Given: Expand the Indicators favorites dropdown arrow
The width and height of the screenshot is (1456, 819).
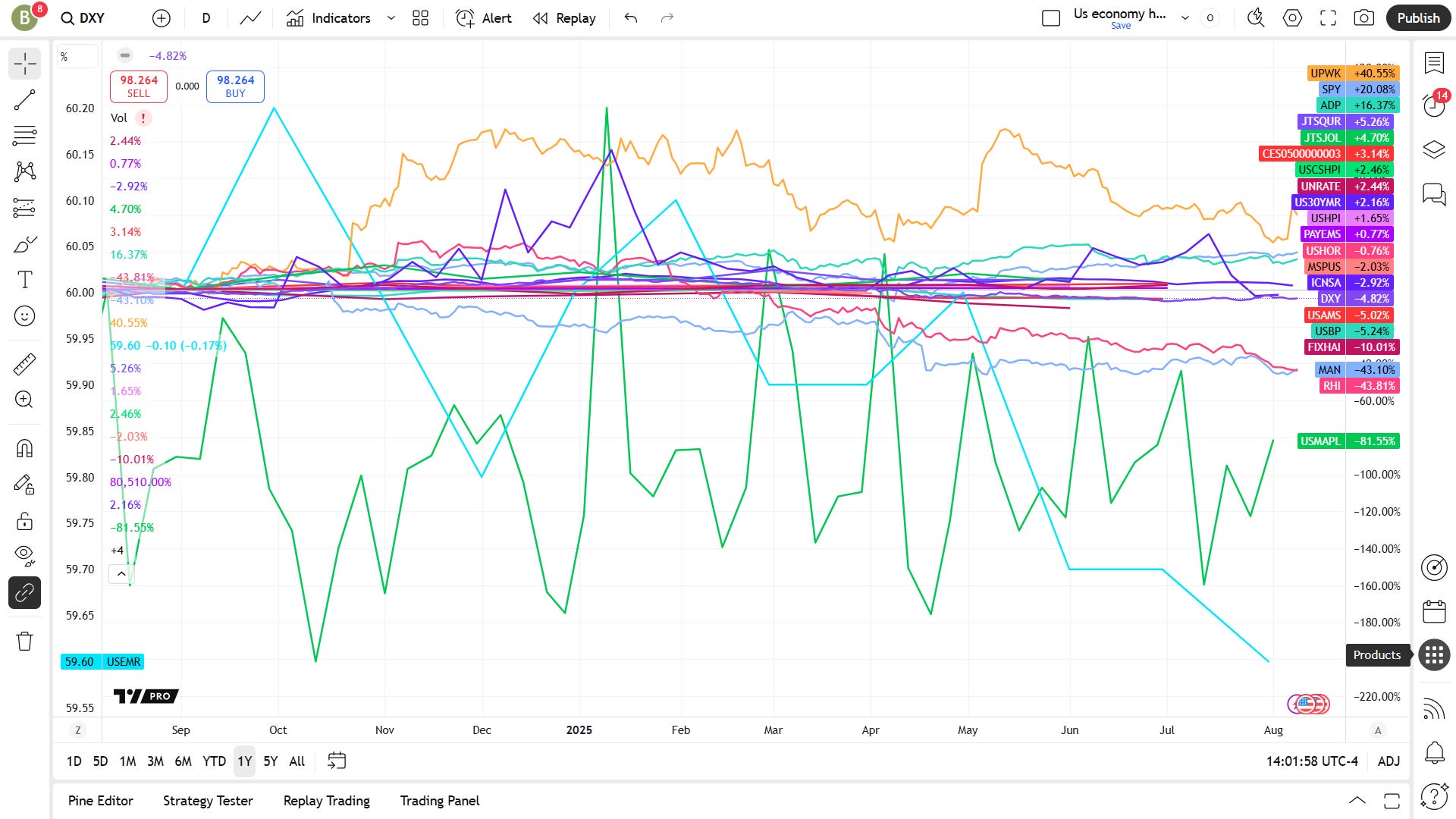Looking at the screenshot, I should (391, 18).
